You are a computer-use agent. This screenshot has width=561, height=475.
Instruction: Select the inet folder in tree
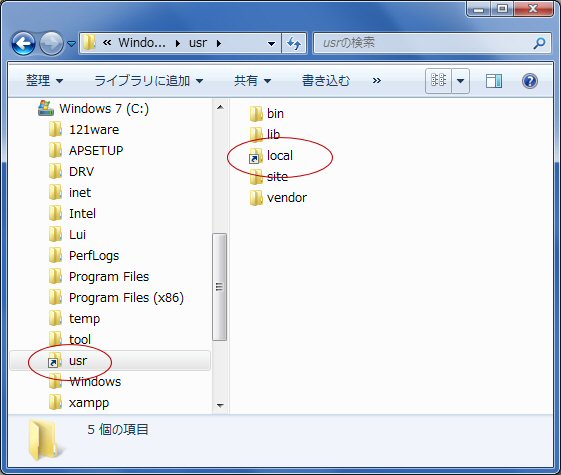(80, 193)
